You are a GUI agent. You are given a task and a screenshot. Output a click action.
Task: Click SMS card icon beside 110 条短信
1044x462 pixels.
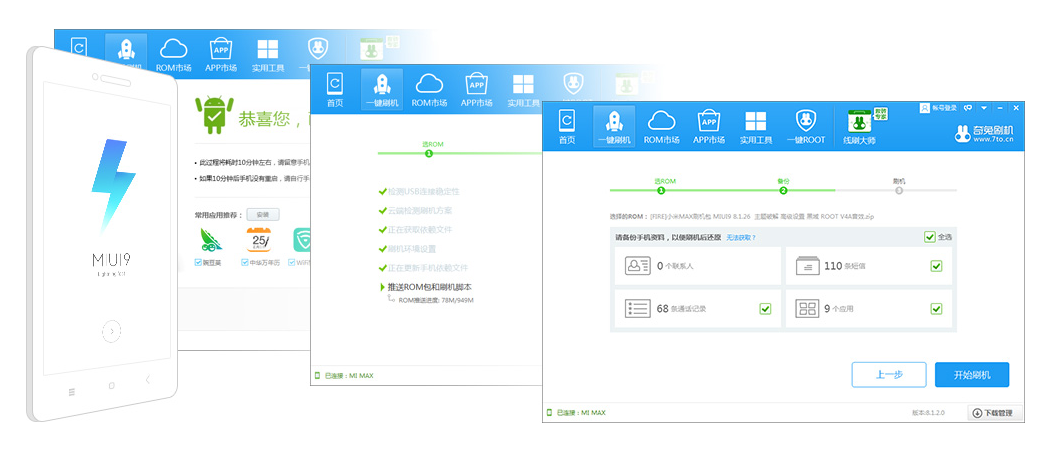[x=807, y=266]
